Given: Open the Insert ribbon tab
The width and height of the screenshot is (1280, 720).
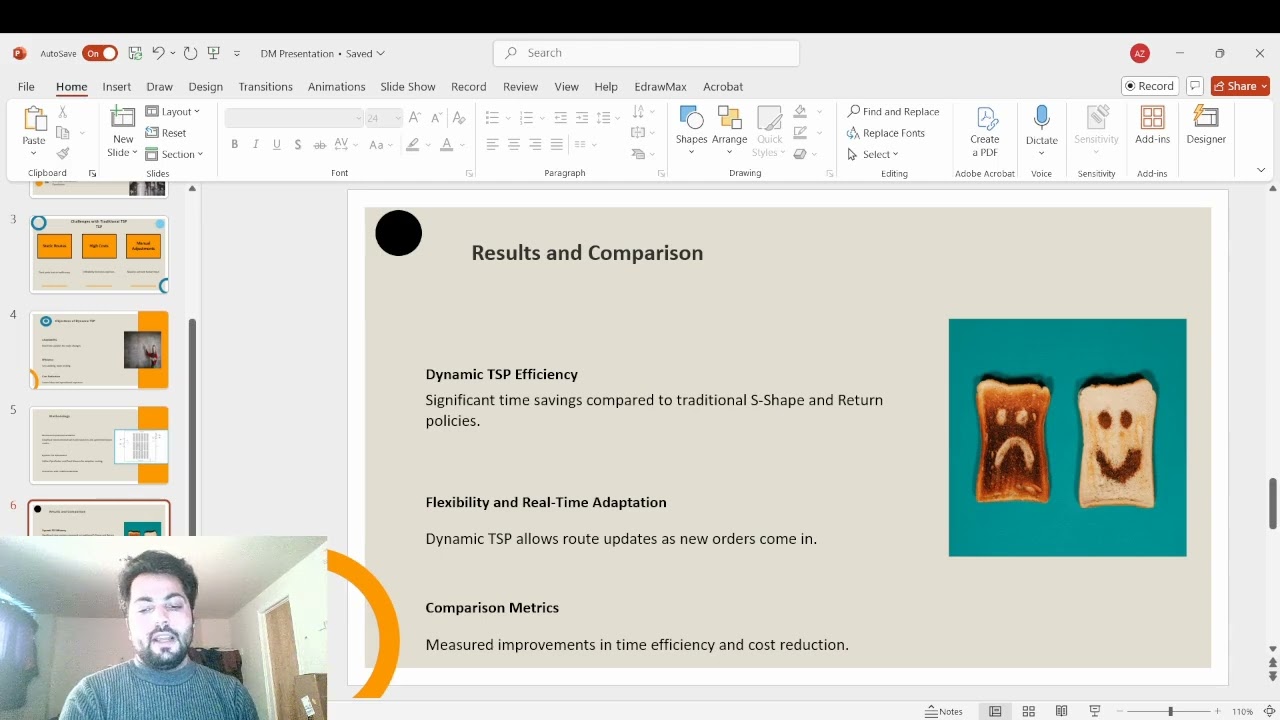Looking at the screenshot, I should click(116, 87).
